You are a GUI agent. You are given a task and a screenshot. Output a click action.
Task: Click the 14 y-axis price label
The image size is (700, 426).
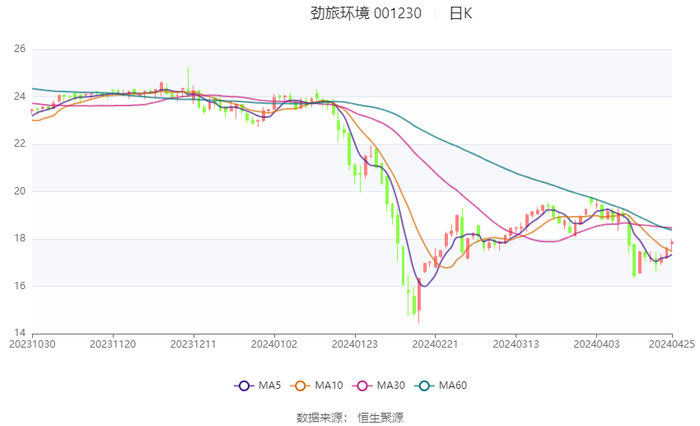(19, 333)
